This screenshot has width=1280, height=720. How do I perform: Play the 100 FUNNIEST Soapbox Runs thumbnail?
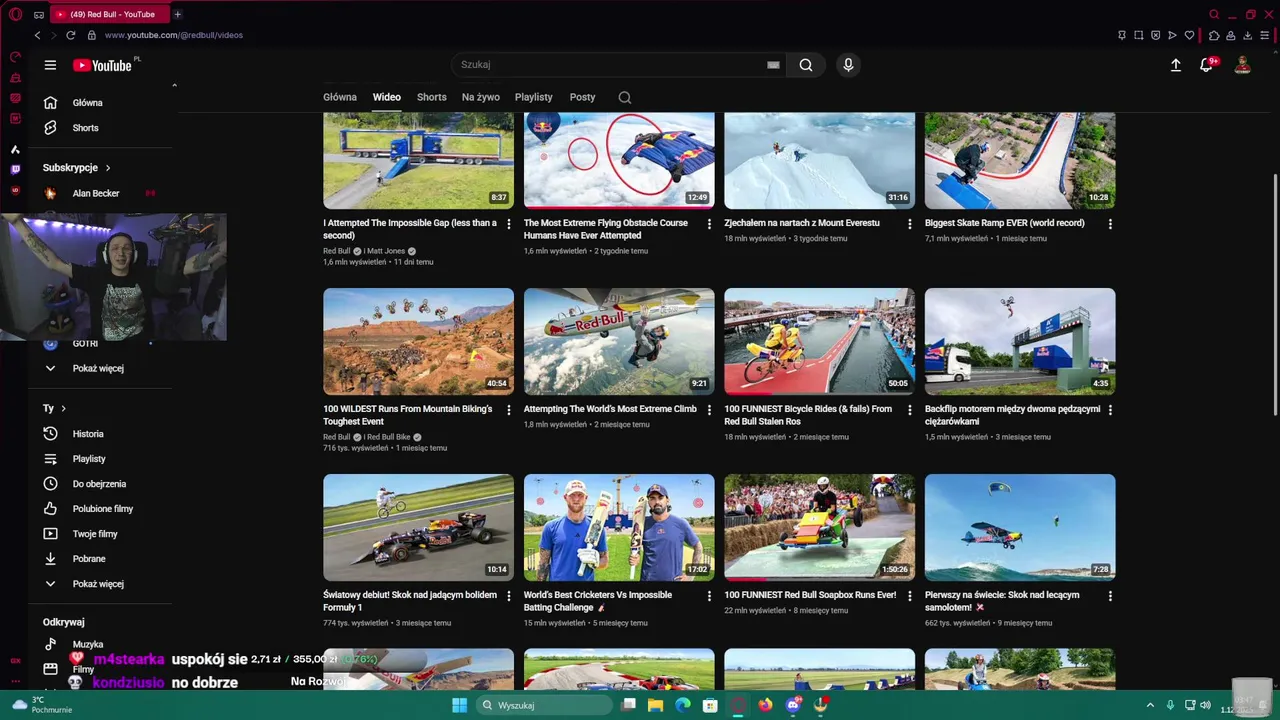[819, 528]
